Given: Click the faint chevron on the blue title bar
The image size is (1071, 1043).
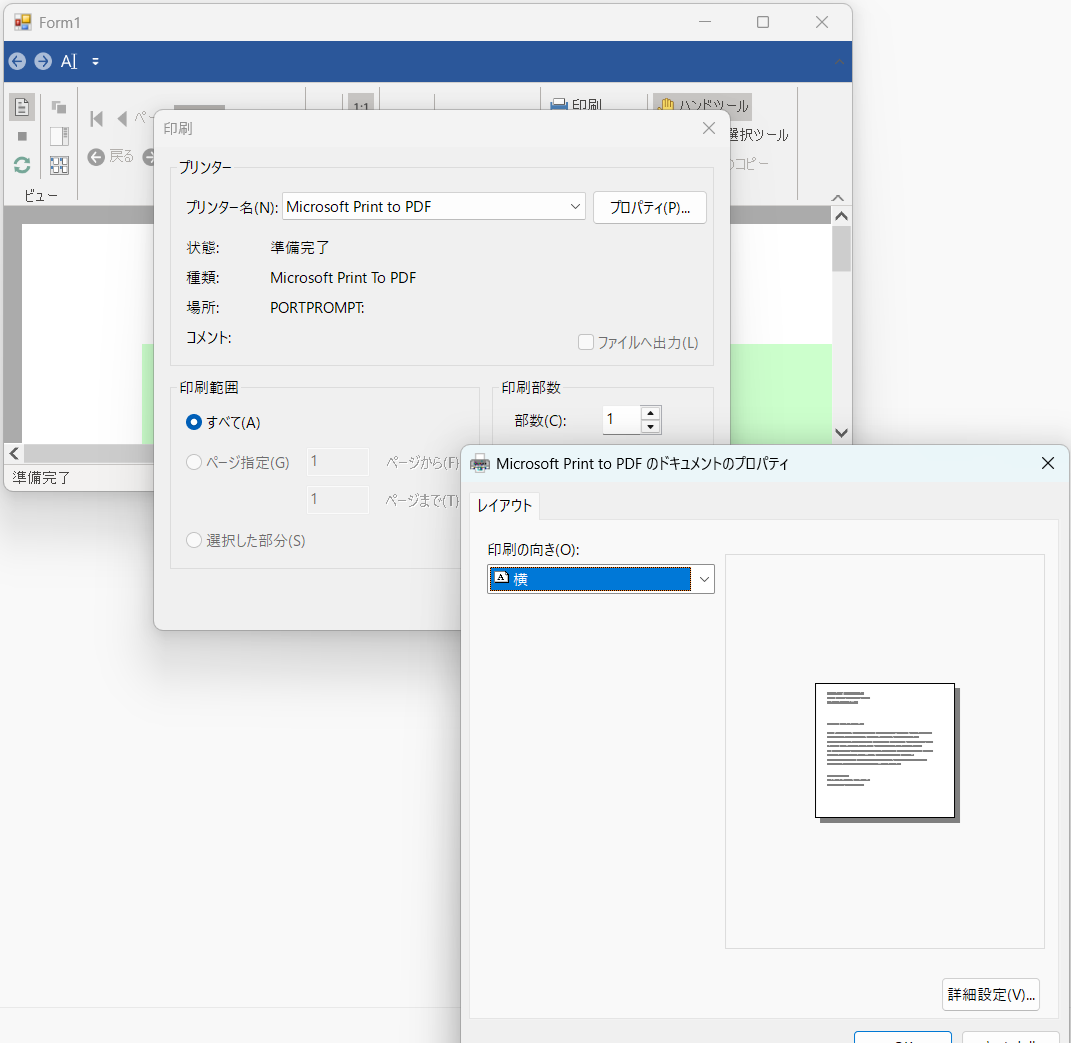Looking at the screenshot, I should (x=839, y=62).
